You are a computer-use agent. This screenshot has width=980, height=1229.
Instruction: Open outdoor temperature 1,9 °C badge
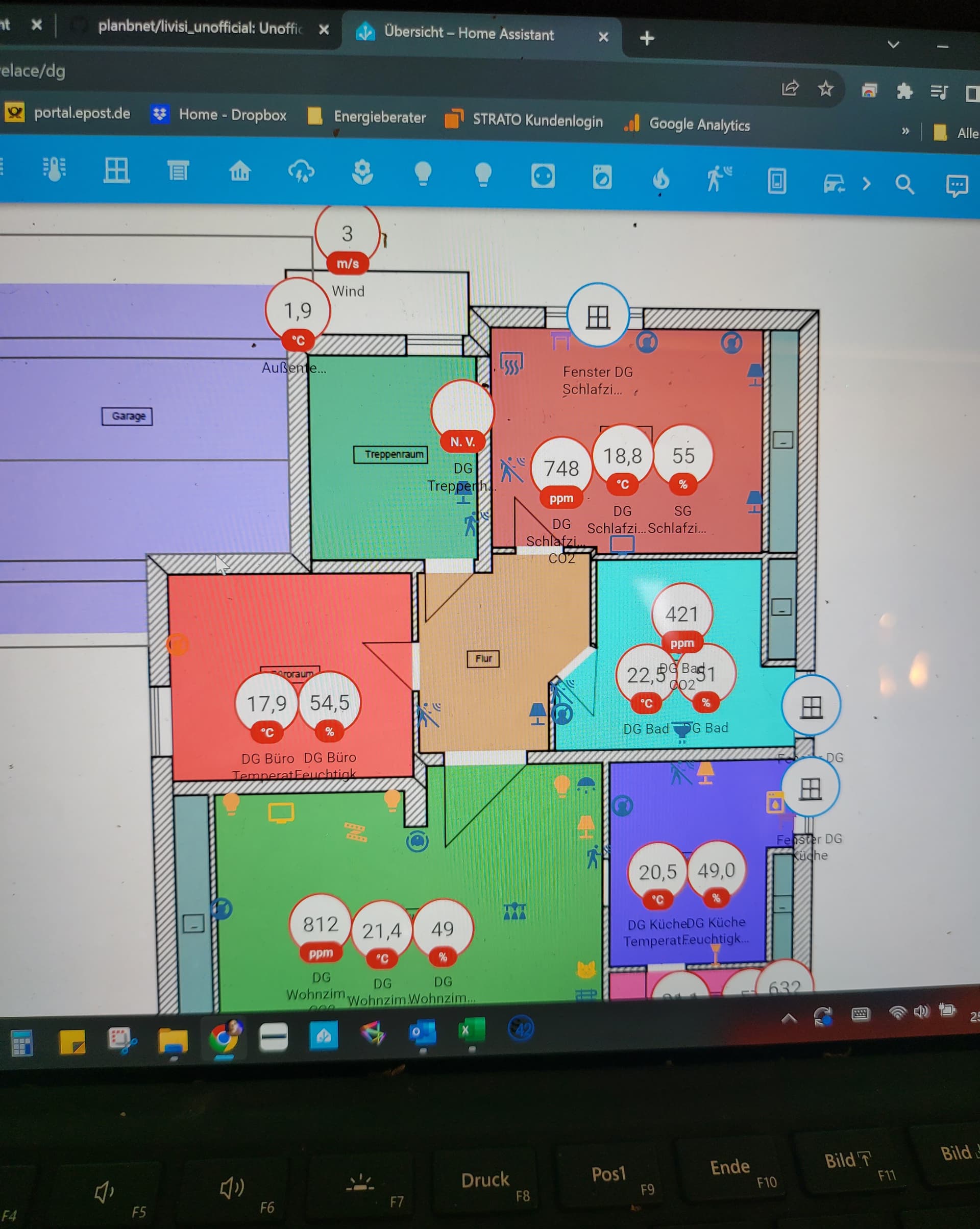[x=298, y=315]
